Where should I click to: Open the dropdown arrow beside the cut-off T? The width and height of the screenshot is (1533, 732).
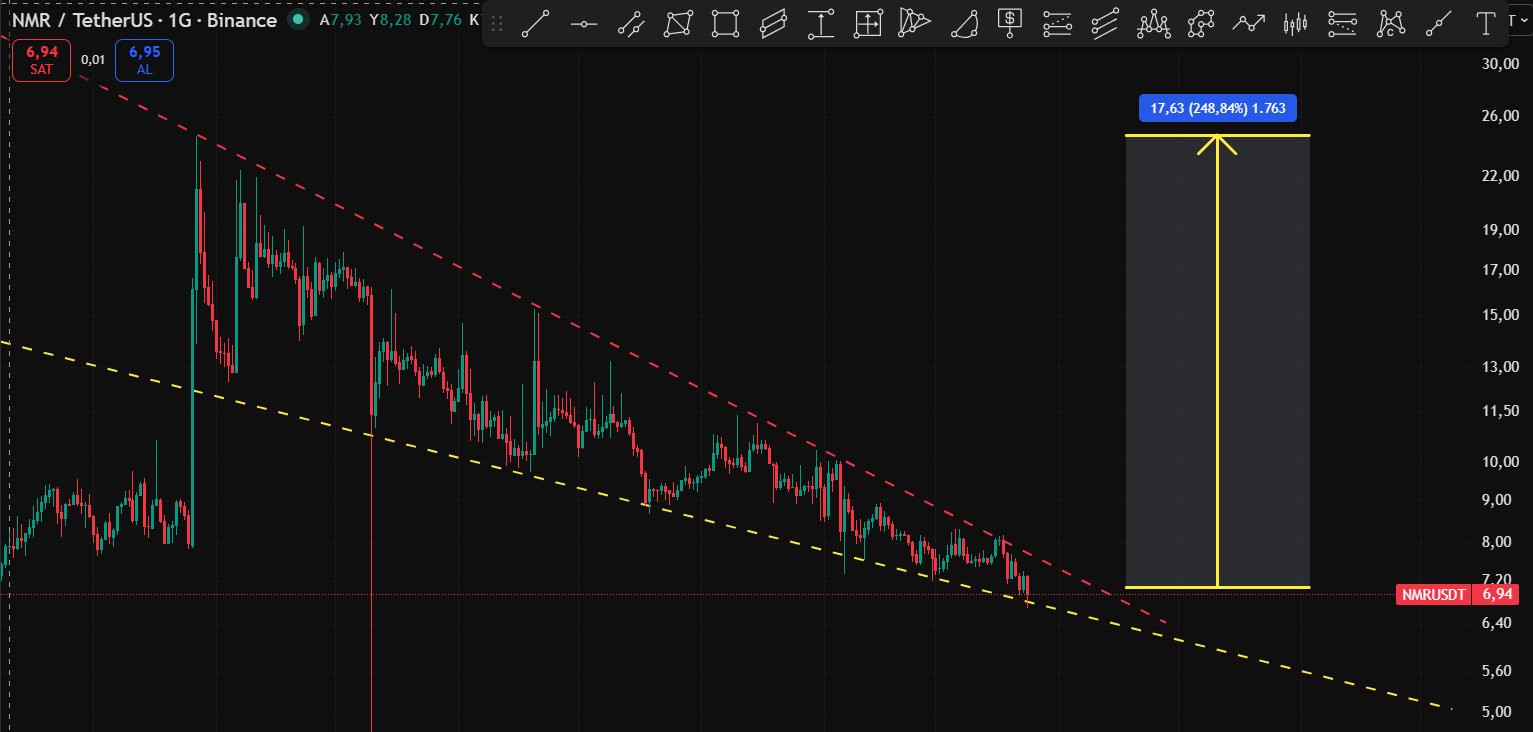[x=1522, y=18]
